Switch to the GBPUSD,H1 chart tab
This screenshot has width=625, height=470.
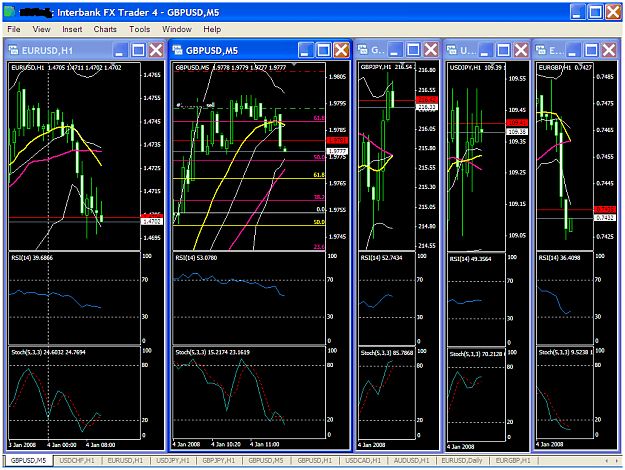315,460
